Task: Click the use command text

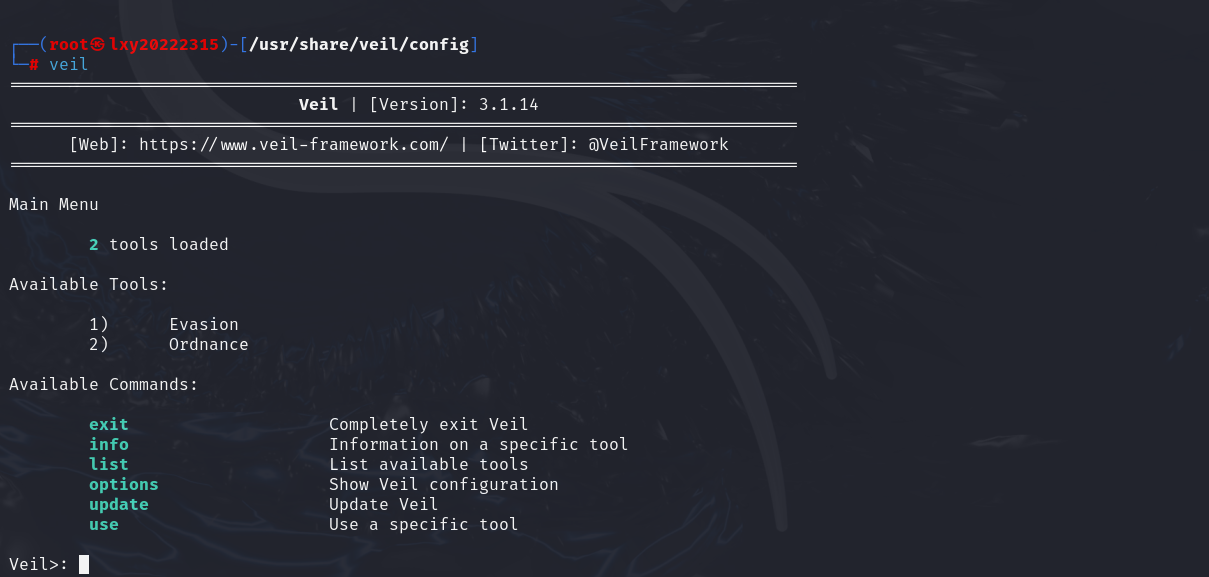Action: (104, 524)
